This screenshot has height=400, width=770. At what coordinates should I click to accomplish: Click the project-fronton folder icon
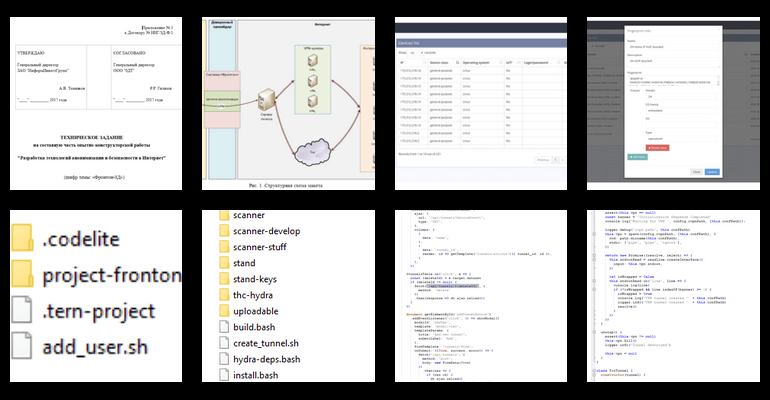(x=22, y=274)
